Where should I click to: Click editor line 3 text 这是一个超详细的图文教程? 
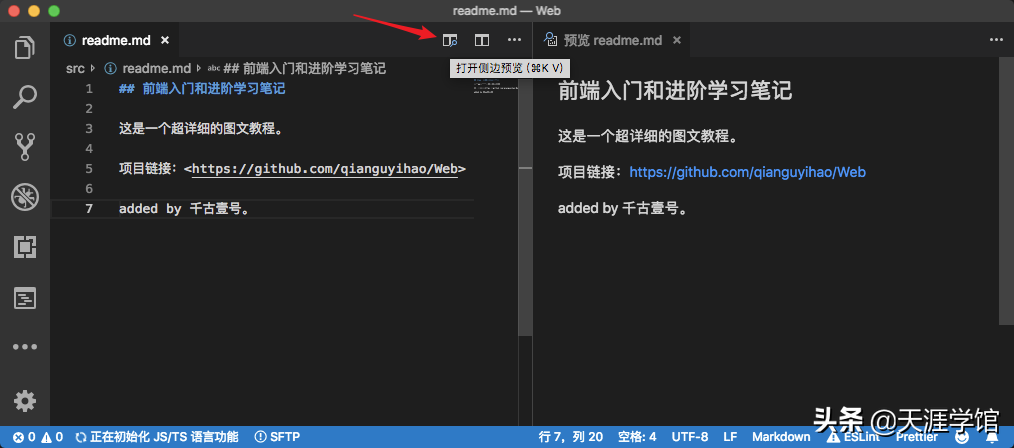201,129
